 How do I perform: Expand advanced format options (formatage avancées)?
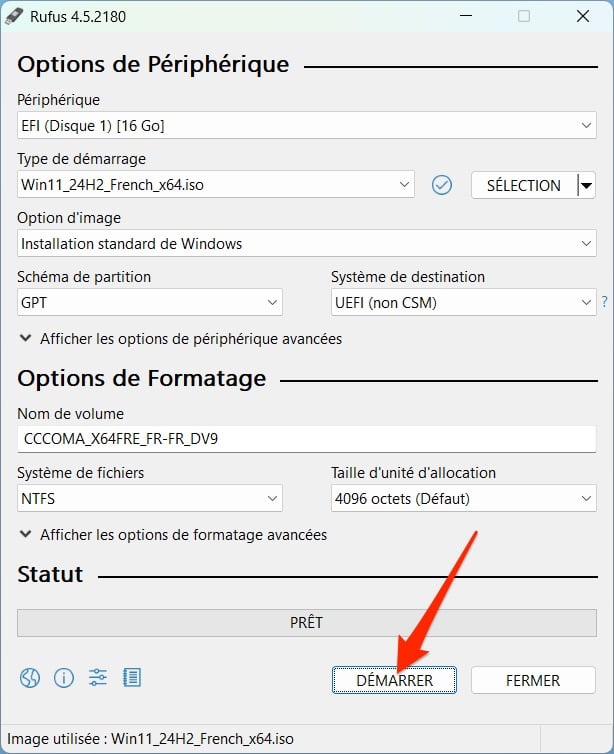[173, 535]
